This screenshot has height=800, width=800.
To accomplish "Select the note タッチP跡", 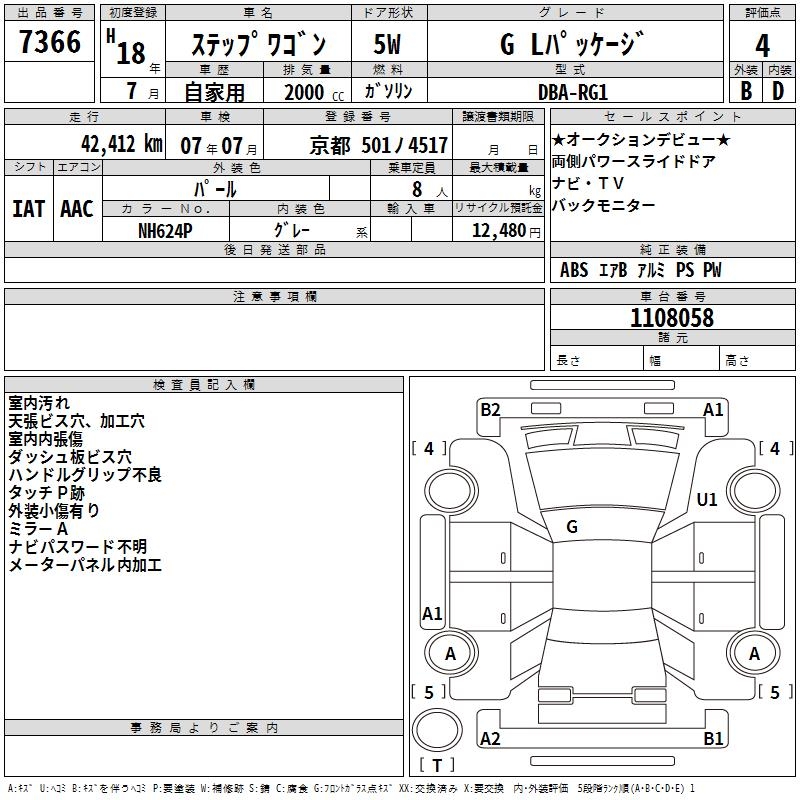I will click(x=46, y=492).
